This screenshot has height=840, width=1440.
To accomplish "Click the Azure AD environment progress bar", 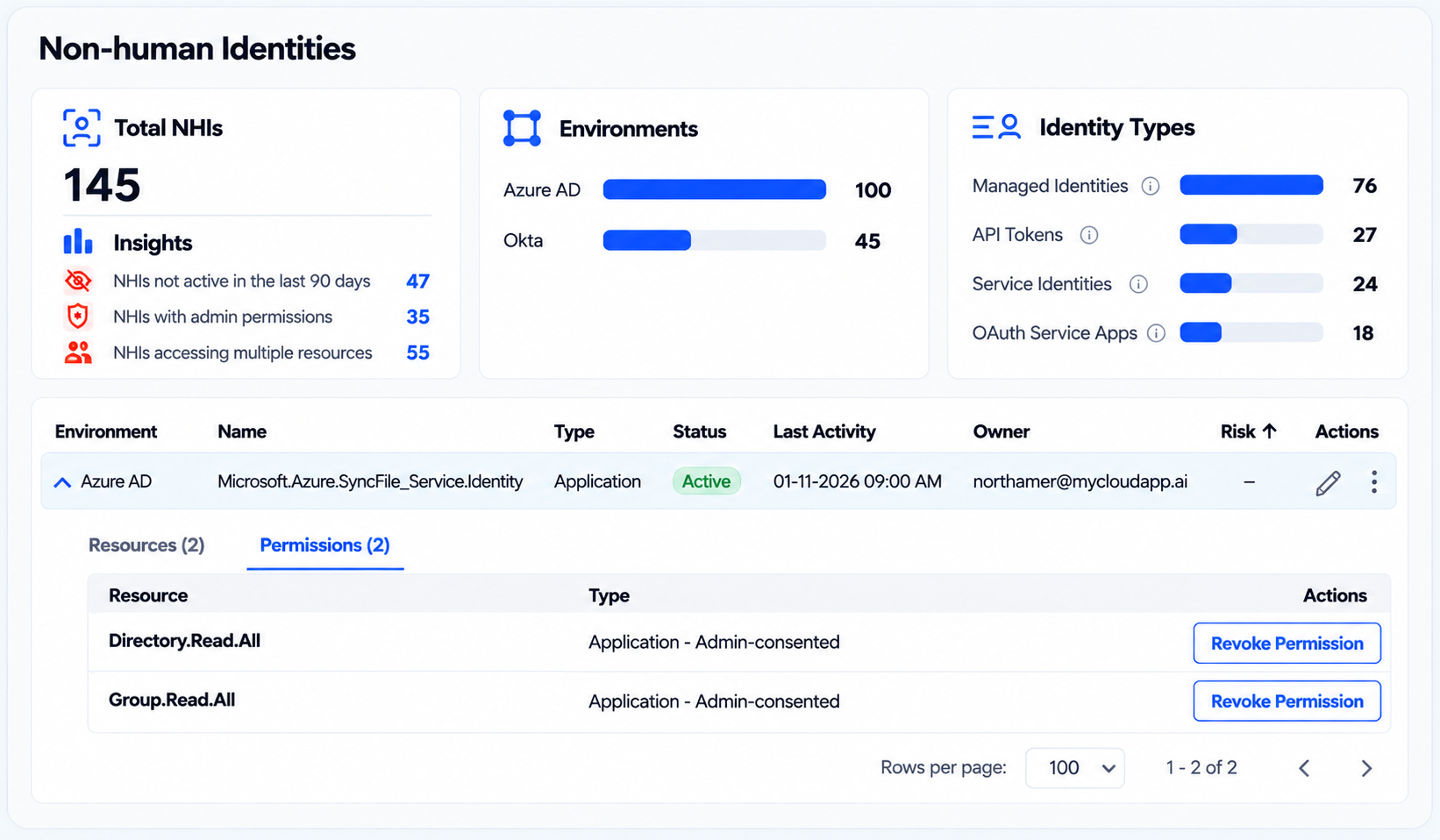I will tap(715, 189).
